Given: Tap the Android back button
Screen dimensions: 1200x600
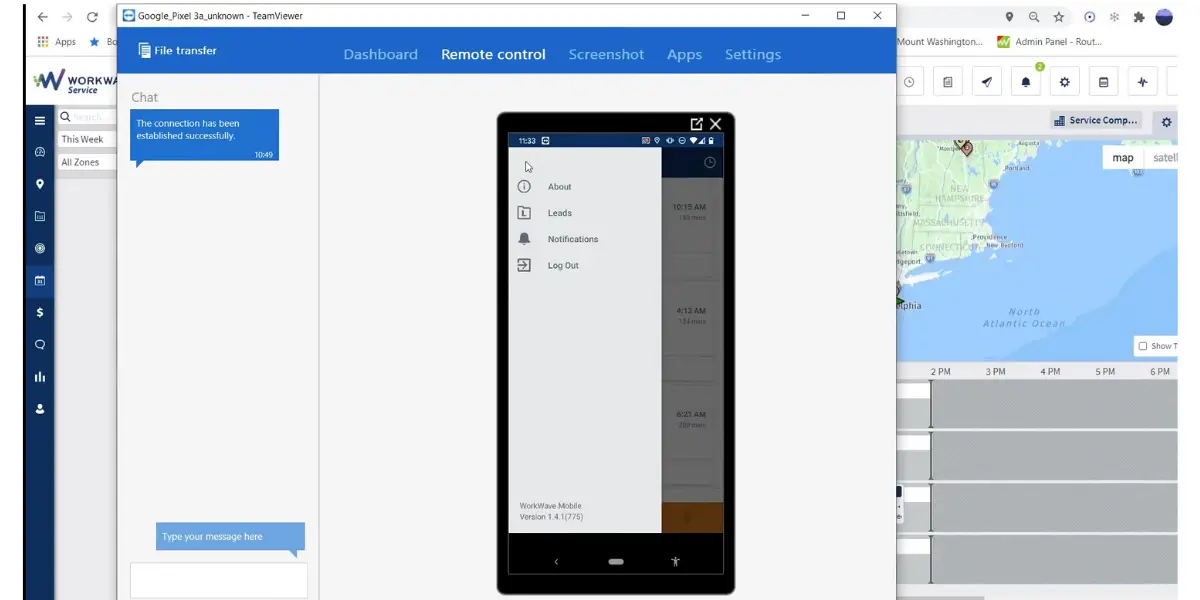Looking at the screenshot, I should [556, 562].
